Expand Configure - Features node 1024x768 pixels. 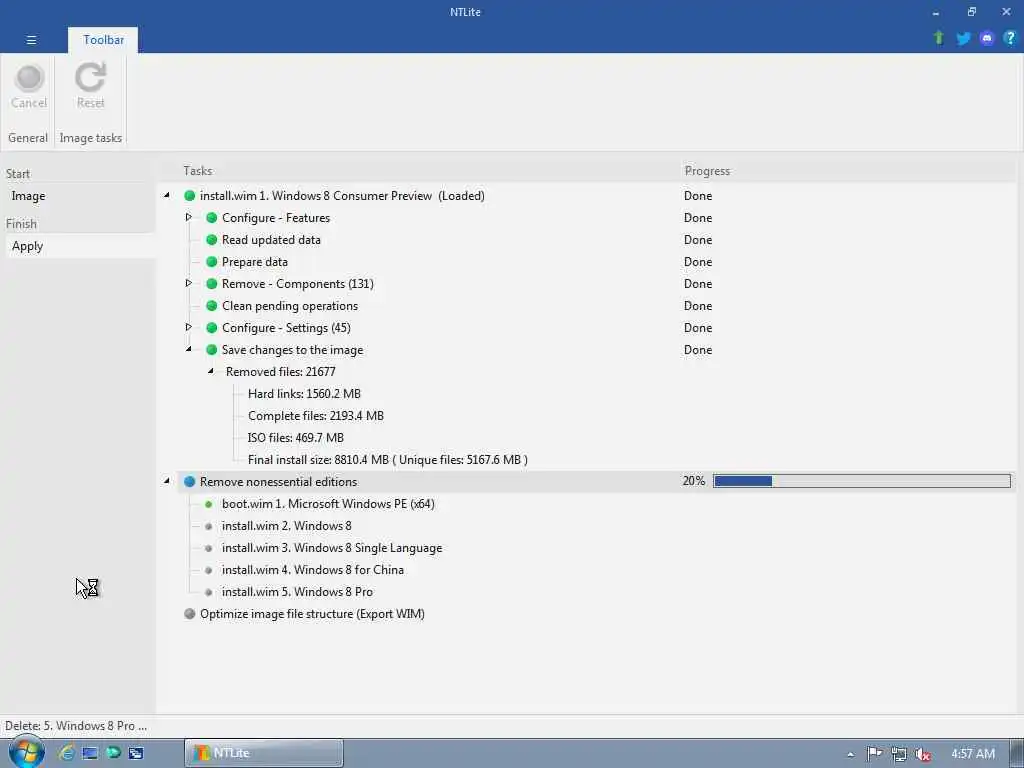(189, 217)
